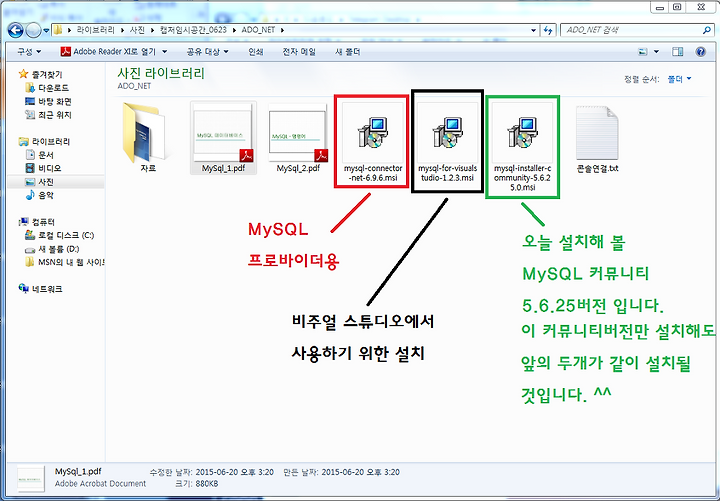
Task: Click the 라이브러리 breadcrumb in the address bar
Action: [95, 30]
